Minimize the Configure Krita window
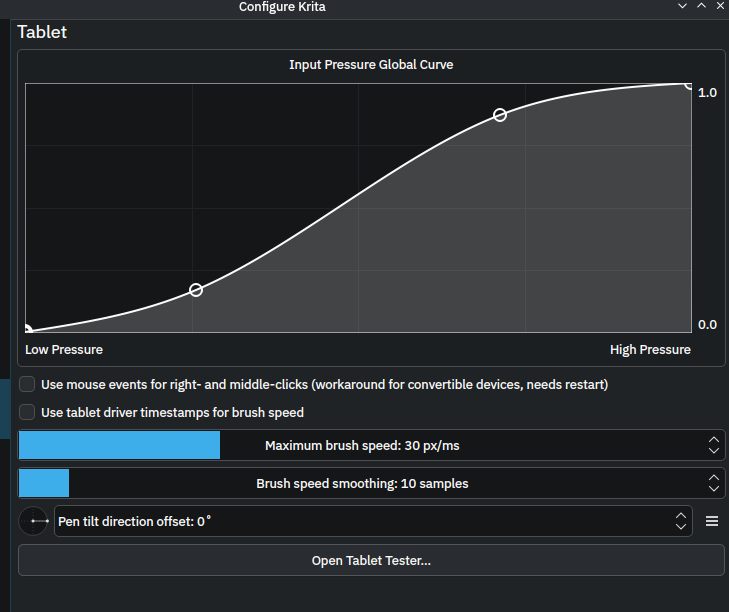 pos(682,6)
